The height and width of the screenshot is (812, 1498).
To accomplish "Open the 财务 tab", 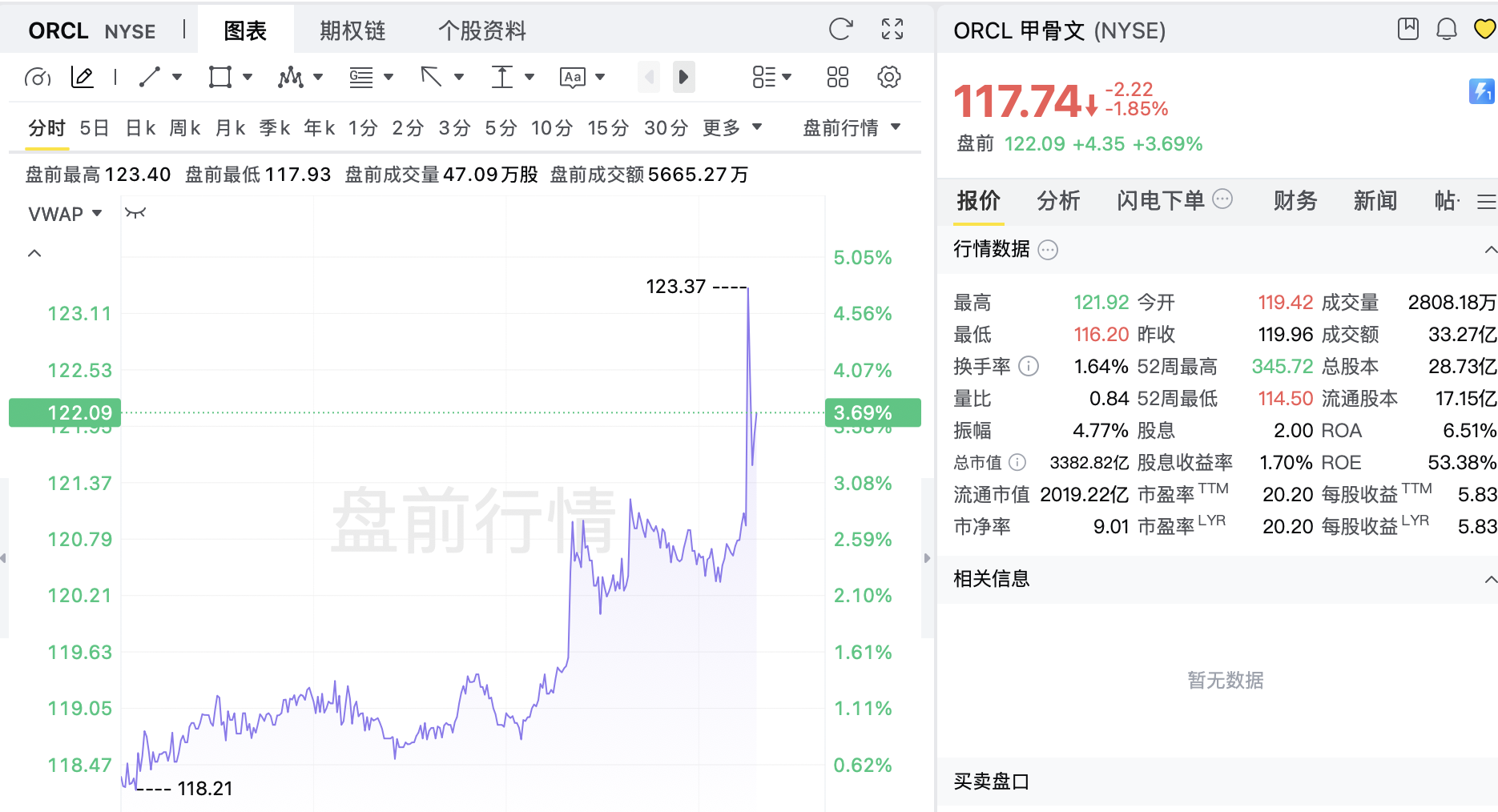I will coord(1295,200).
